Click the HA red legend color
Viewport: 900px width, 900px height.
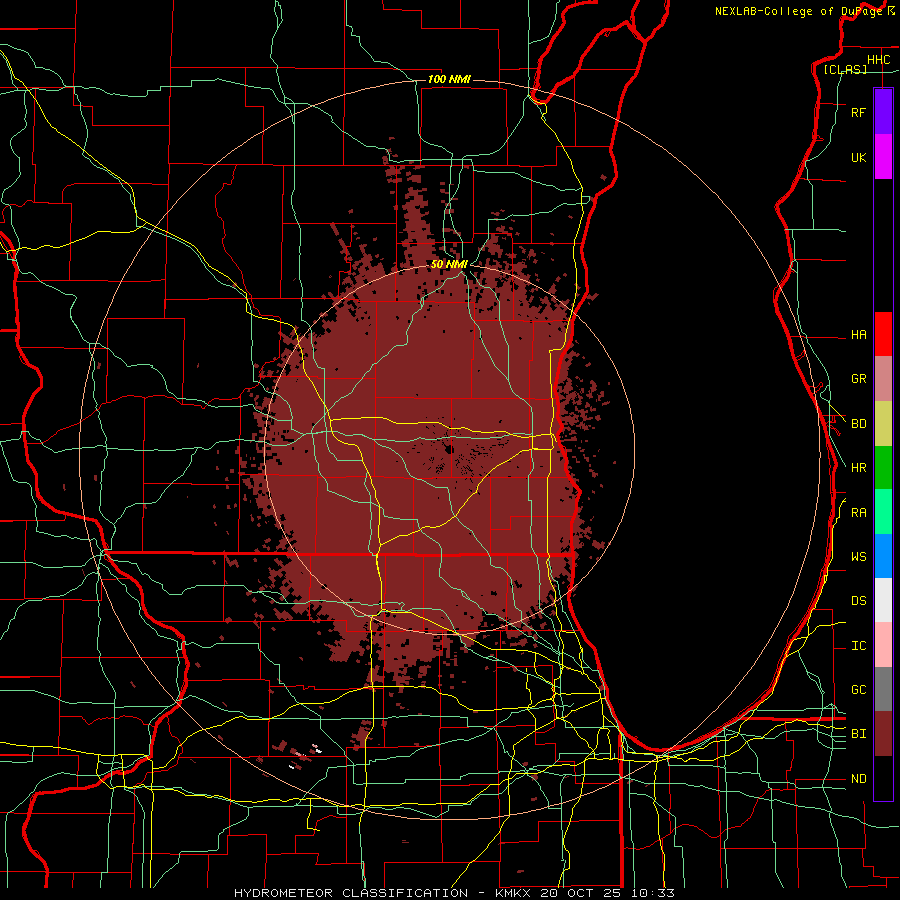pos(883,334)
